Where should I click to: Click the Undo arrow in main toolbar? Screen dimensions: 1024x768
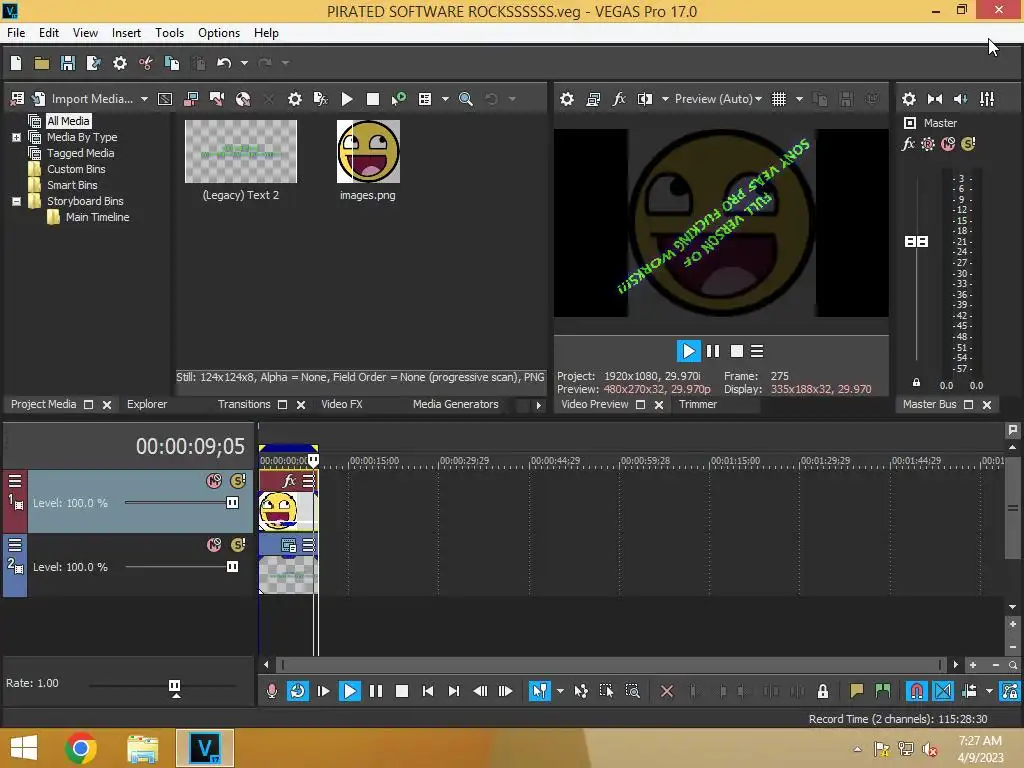(x=224, y=63)
